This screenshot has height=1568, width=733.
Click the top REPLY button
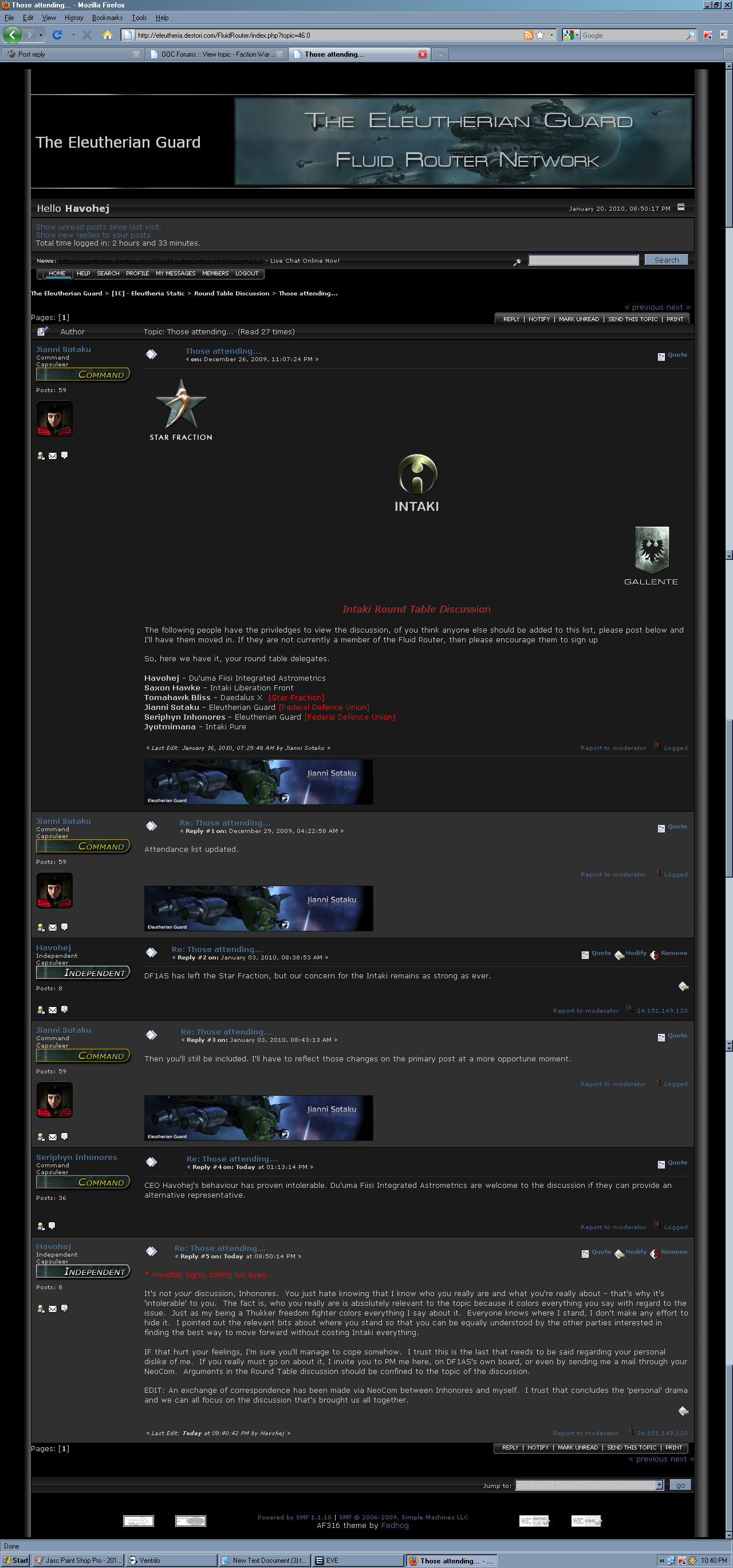(x=511, y=319)
